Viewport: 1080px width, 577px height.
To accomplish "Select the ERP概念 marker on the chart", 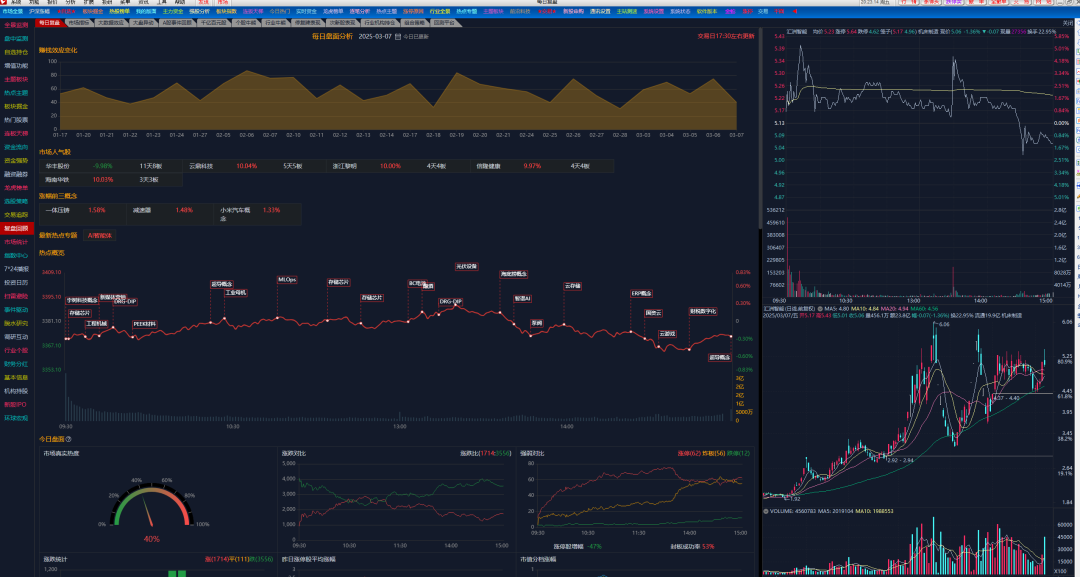I will (641, 293).
